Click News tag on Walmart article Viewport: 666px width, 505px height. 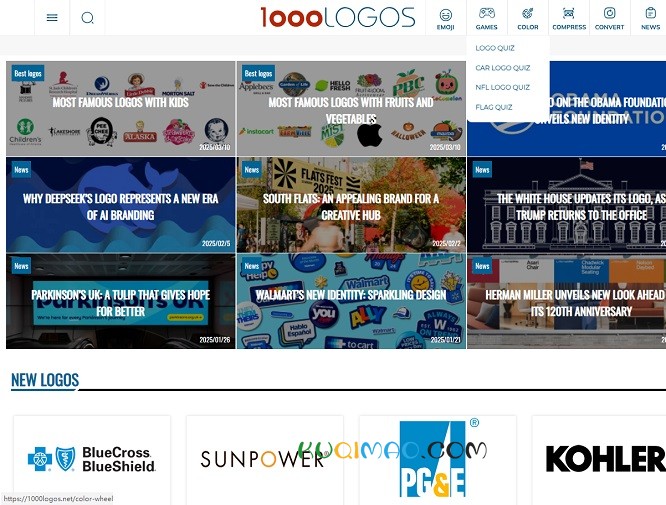pyautogui.click(x=251, y=266)
